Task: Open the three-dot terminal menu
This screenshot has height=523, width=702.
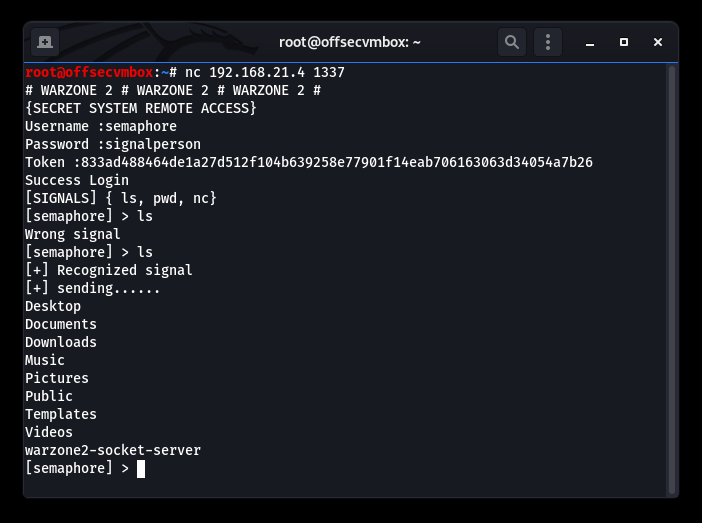Action: [548, 42]
